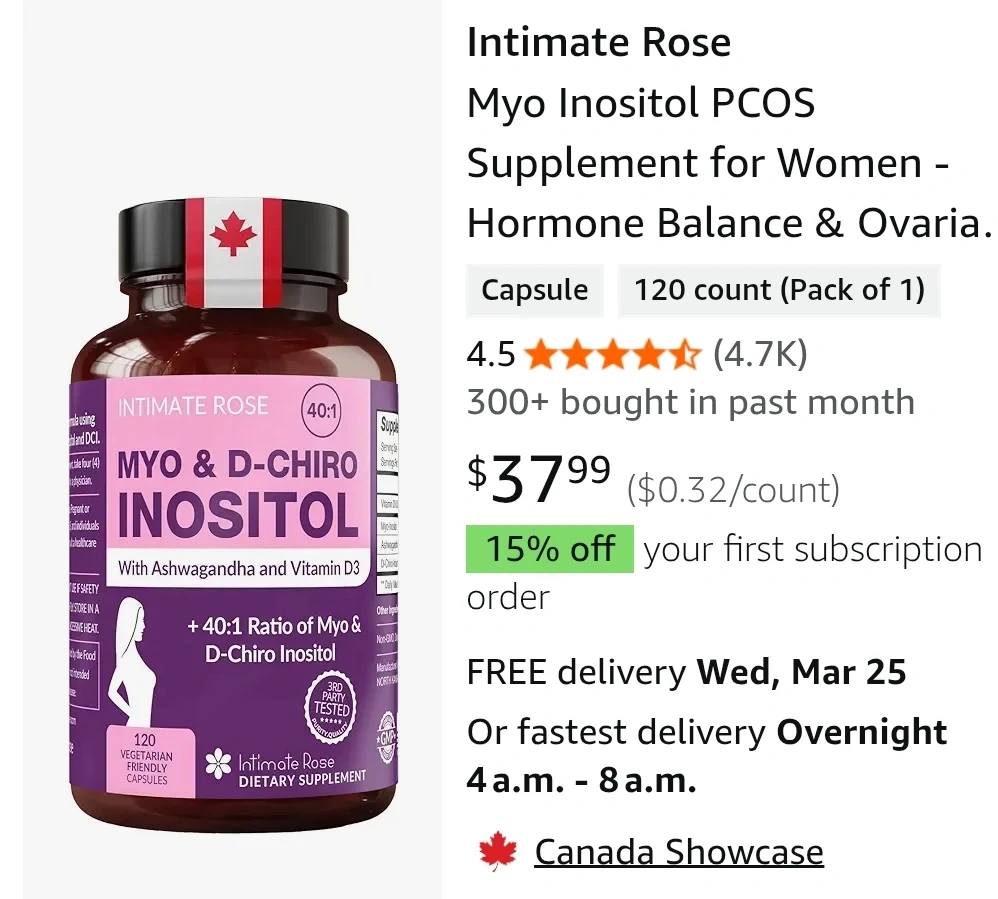Click the FREE delivery Wed, Mar 25 text

pyautogui.click(x=686, y=672)
